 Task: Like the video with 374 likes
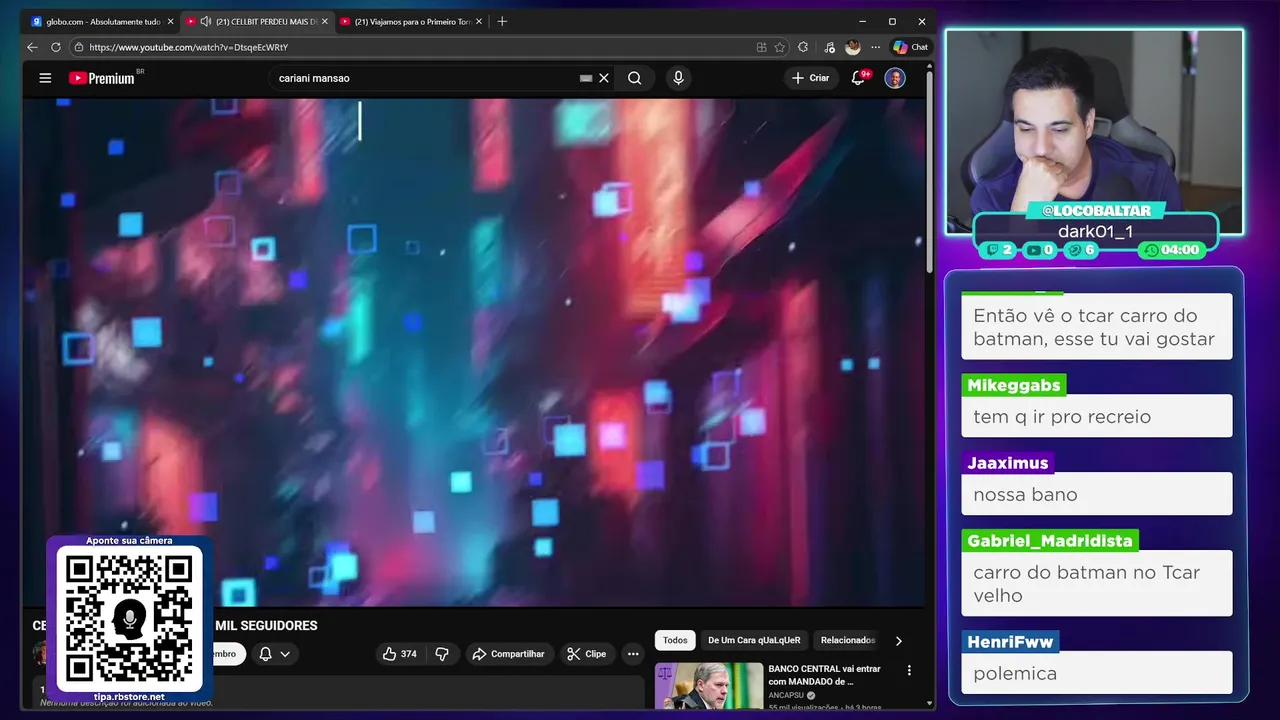point(399,654)
